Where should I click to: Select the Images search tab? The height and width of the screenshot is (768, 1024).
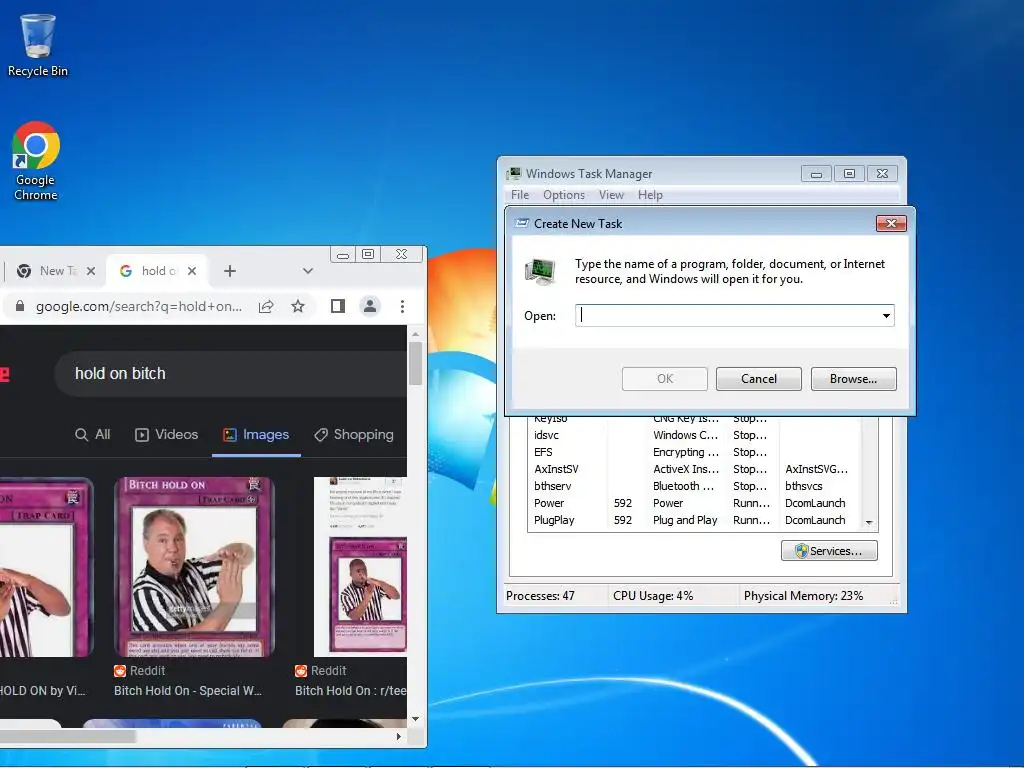coord(256,435)
